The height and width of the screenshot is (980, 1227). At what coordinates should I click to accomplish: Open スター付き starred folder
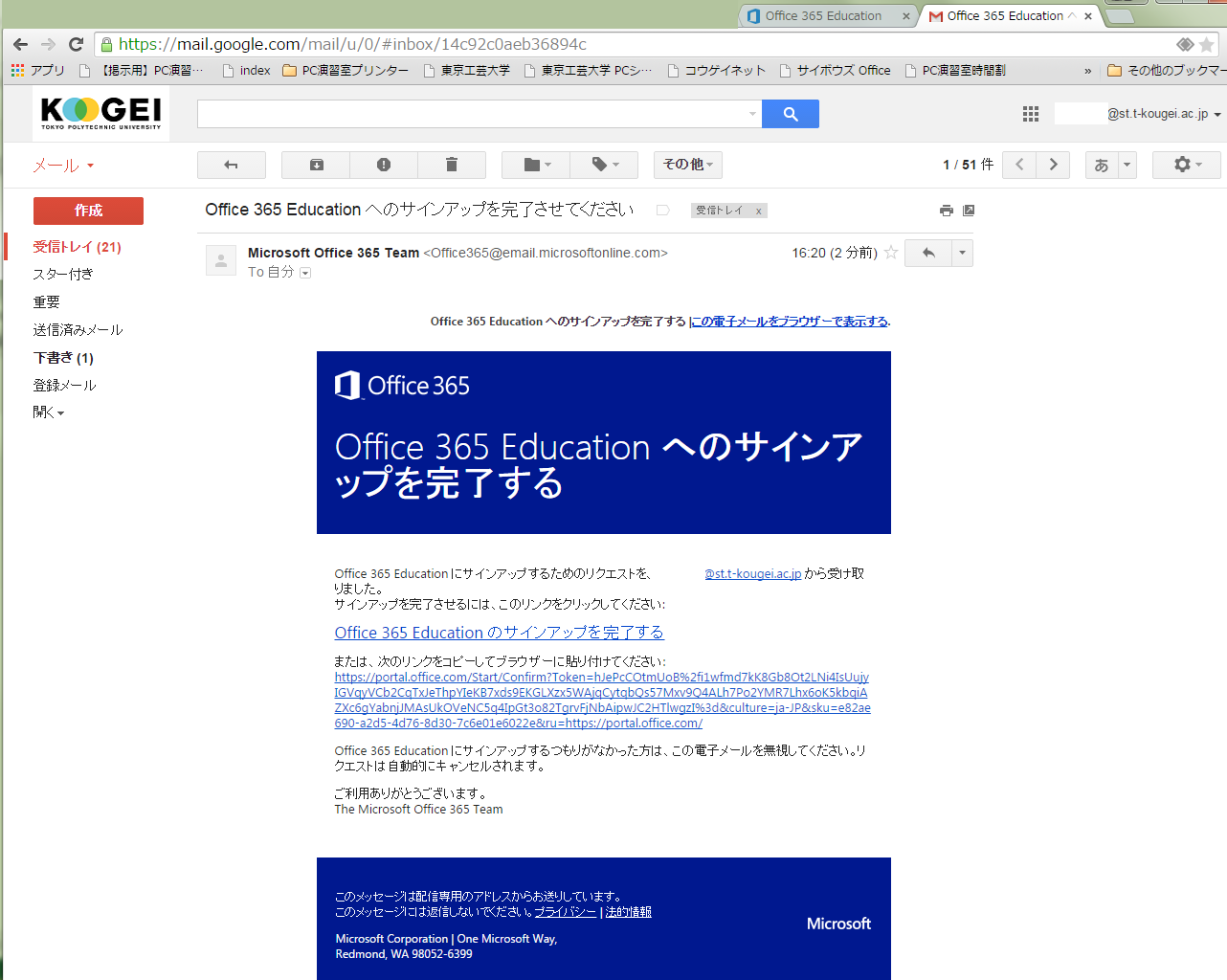[x=63, y=275]
